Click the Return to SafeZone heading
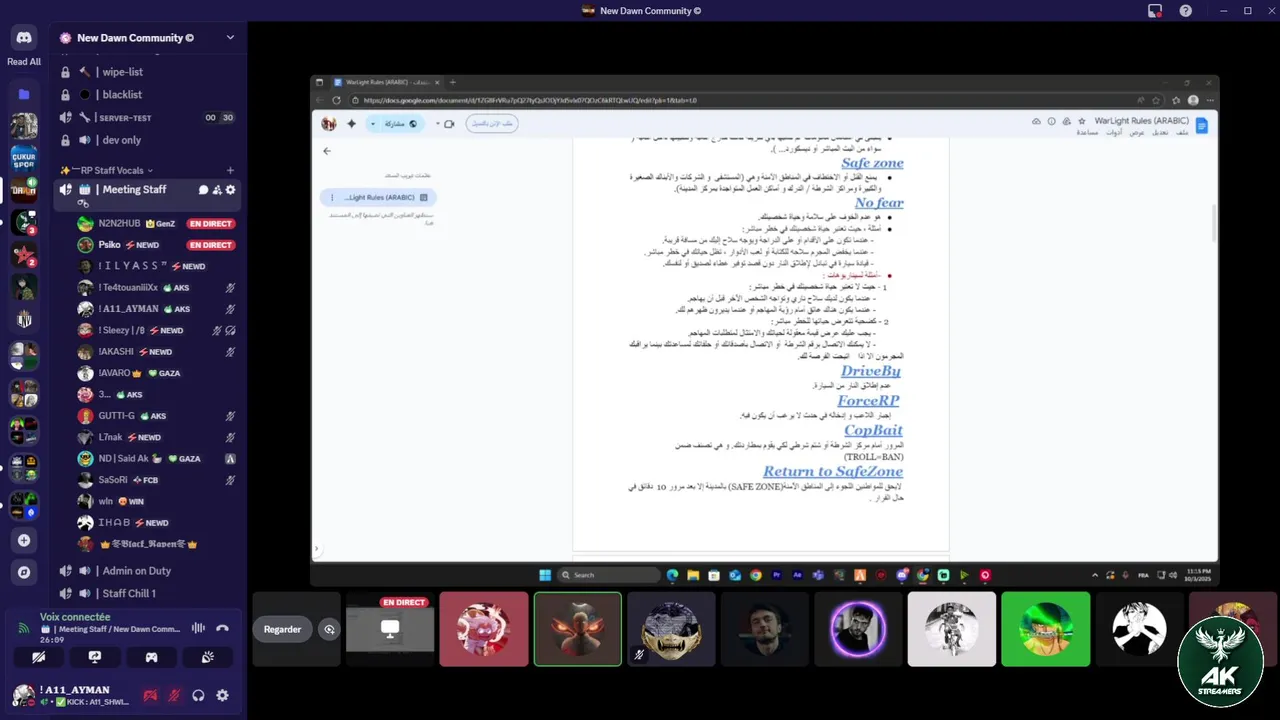Viewport: 1280px width, 720px height. click(833, 471)
